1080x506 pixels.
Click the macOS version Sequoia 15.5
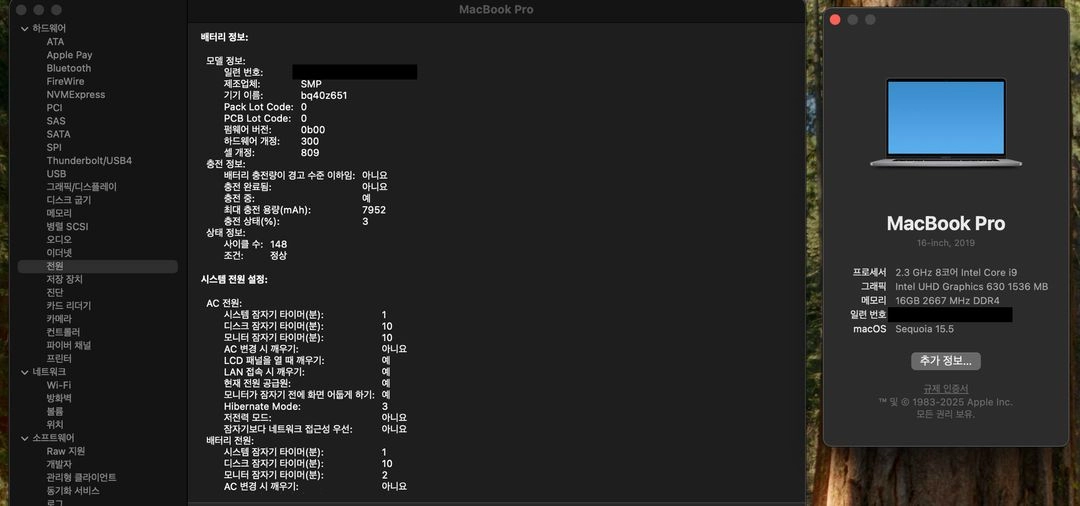pos(924,329)
